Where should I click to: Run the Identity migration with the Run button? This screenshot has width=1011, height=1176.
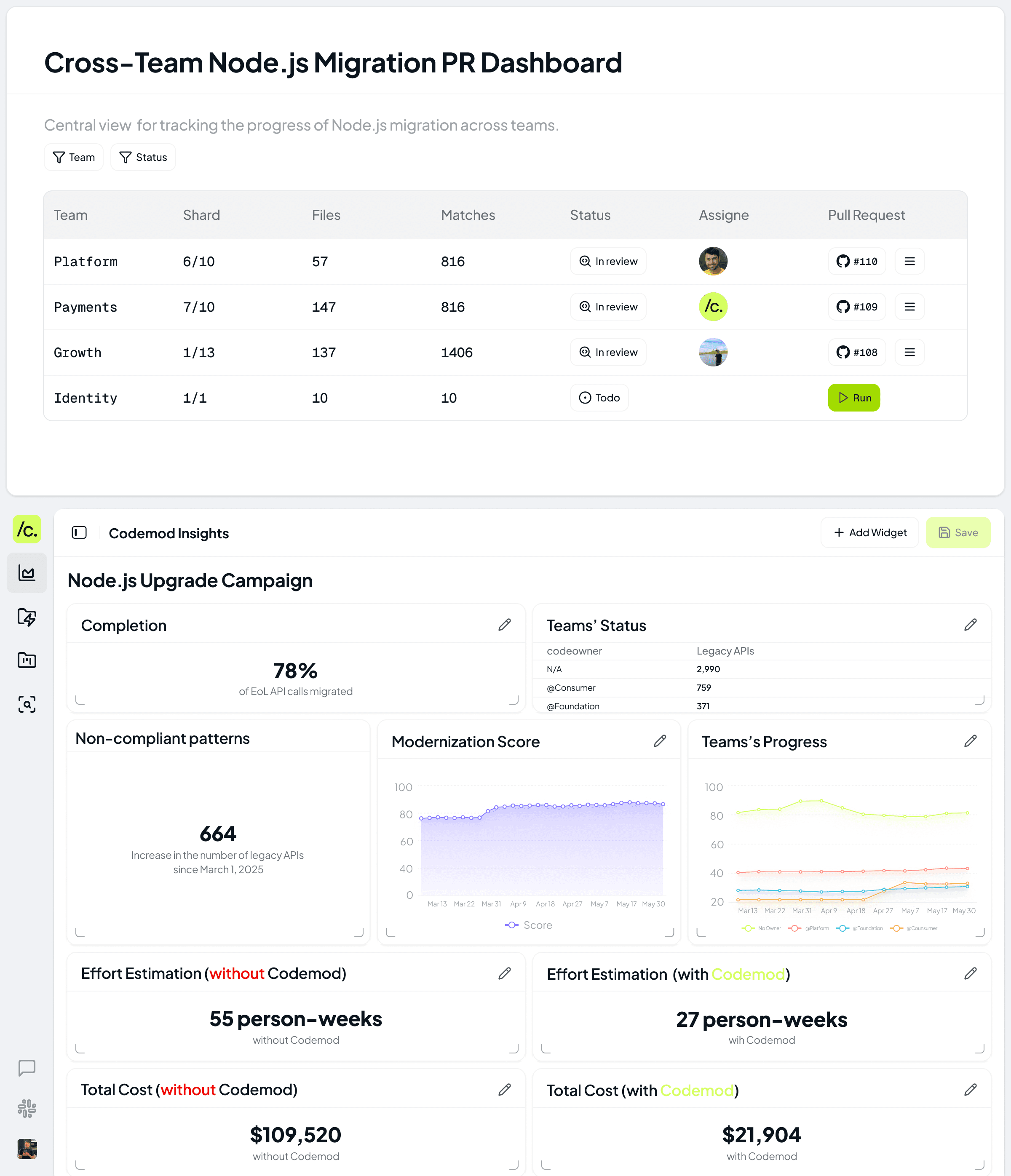click(854, 398)
